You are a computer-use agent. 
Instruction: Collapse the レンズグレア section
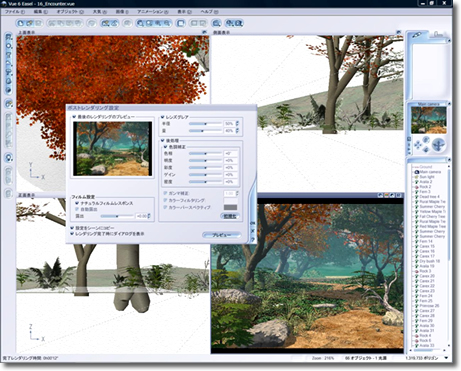point(163,117)
